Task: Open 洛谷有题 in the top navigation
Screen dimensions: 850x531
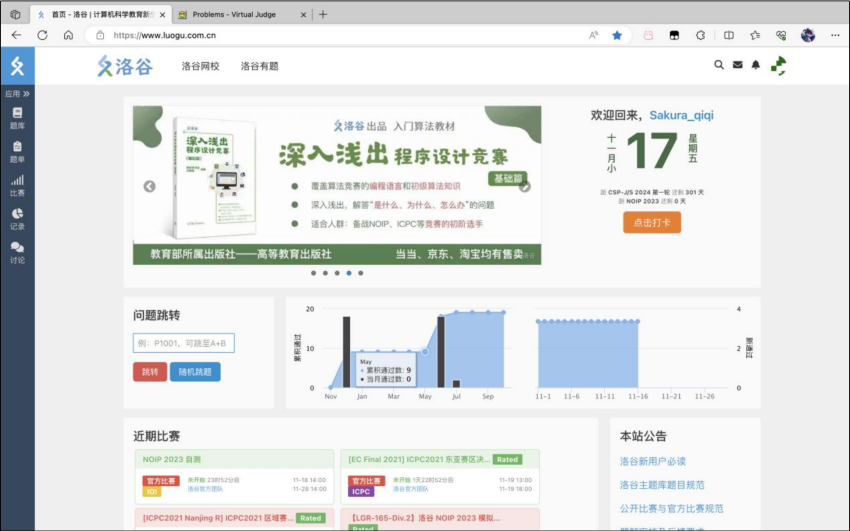Action: click(x=259, y=66)
